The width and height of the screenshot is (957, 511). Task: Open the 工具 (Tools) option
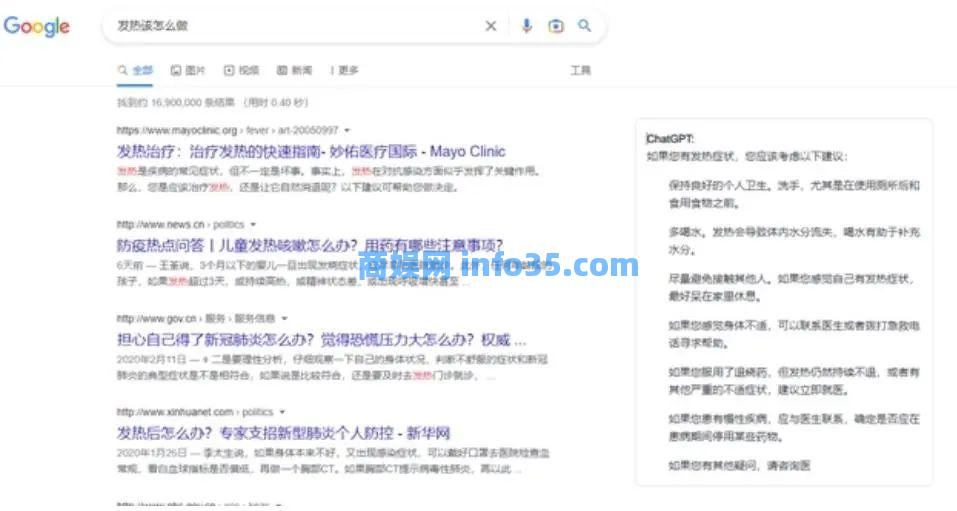[580, 71]
